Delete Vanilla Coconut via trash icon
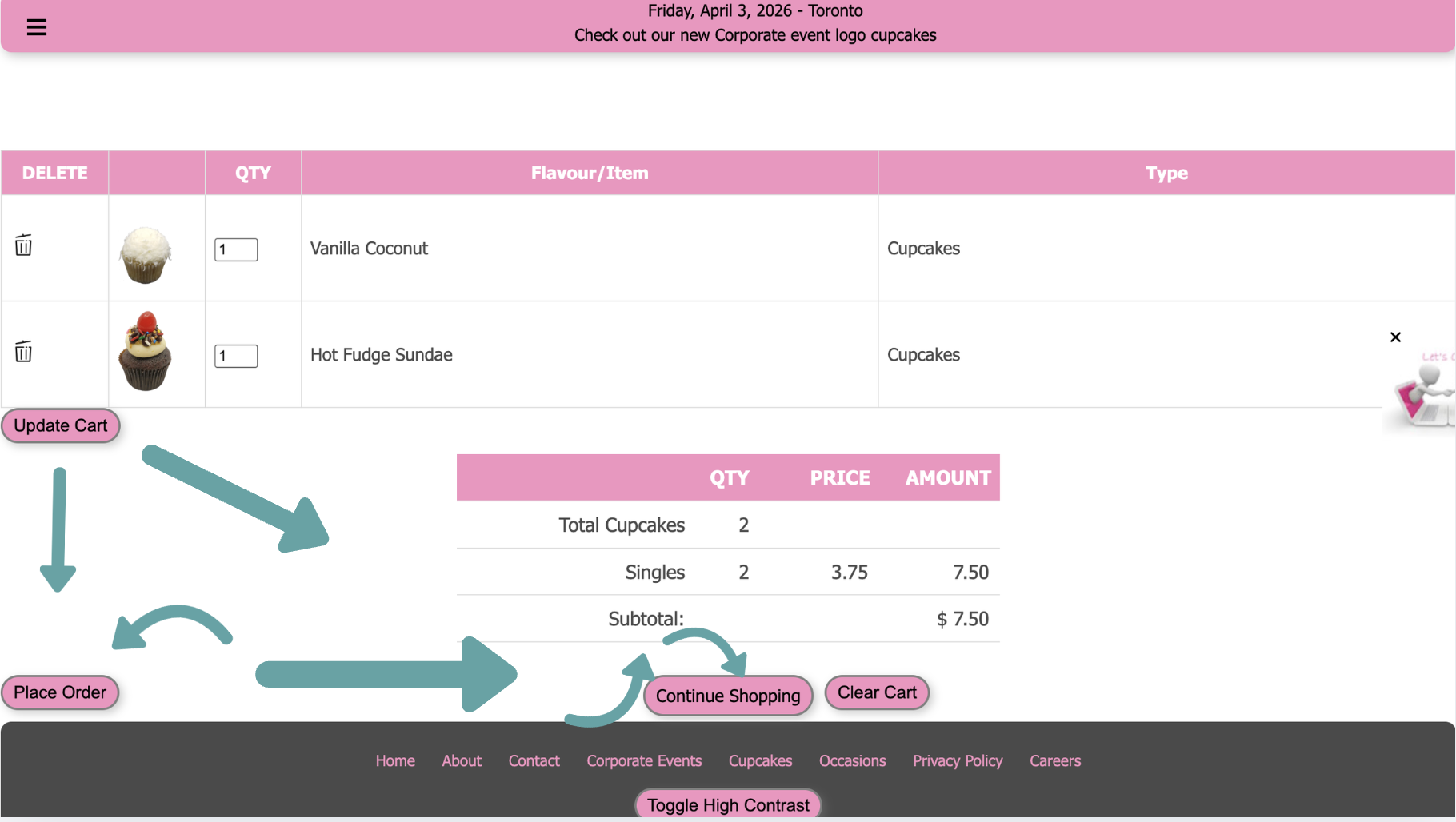The width and height of the screenshot is (1456, 822). point(23,245)
